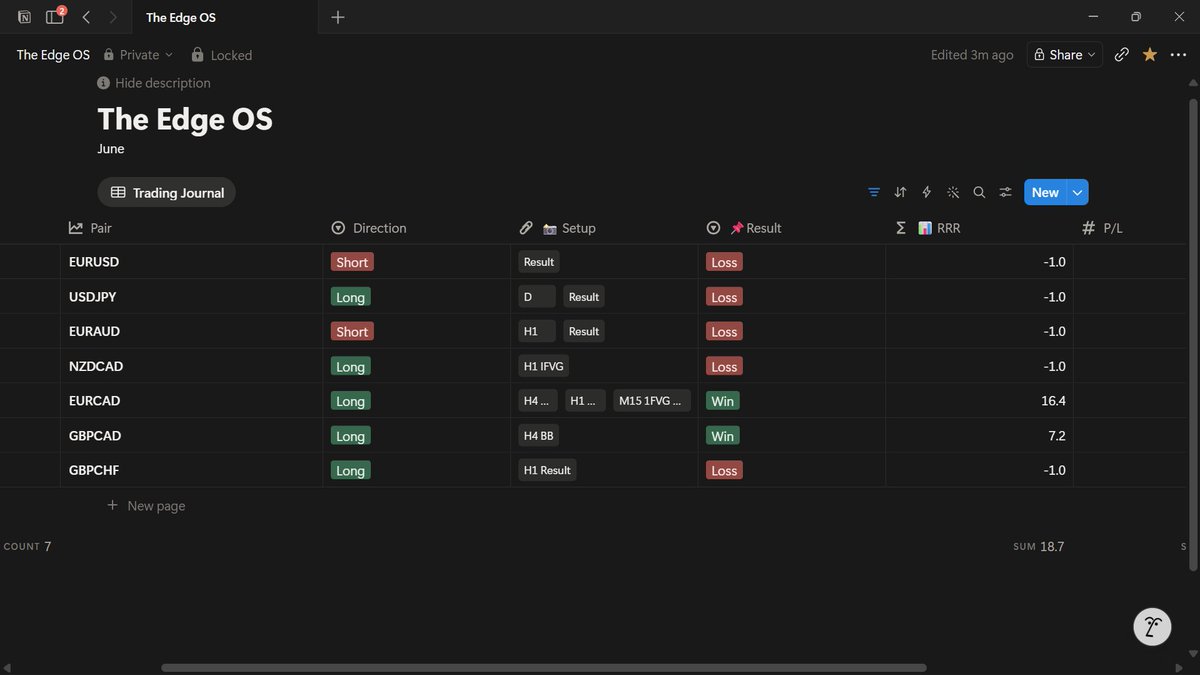Click the Direction column header
This screenshot has width=1200, height=675.
coord(416,228)
